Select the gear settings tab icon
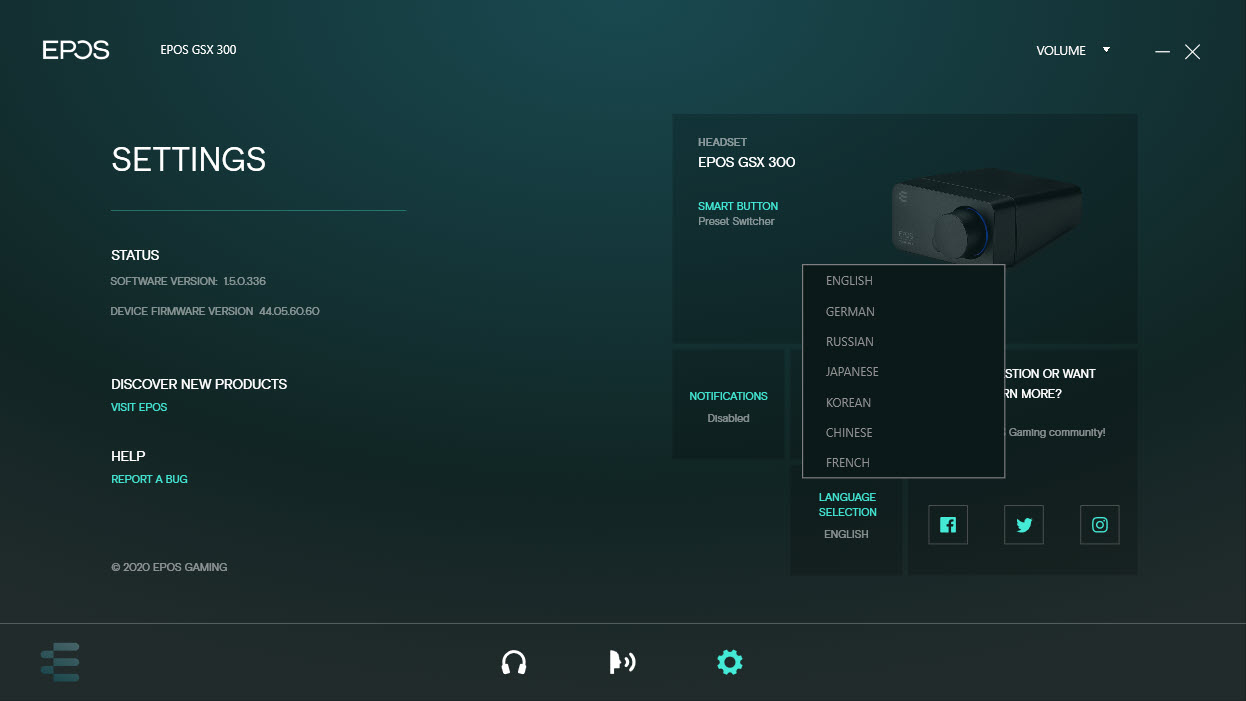The image size is (1246, 701). pos(730,662)
